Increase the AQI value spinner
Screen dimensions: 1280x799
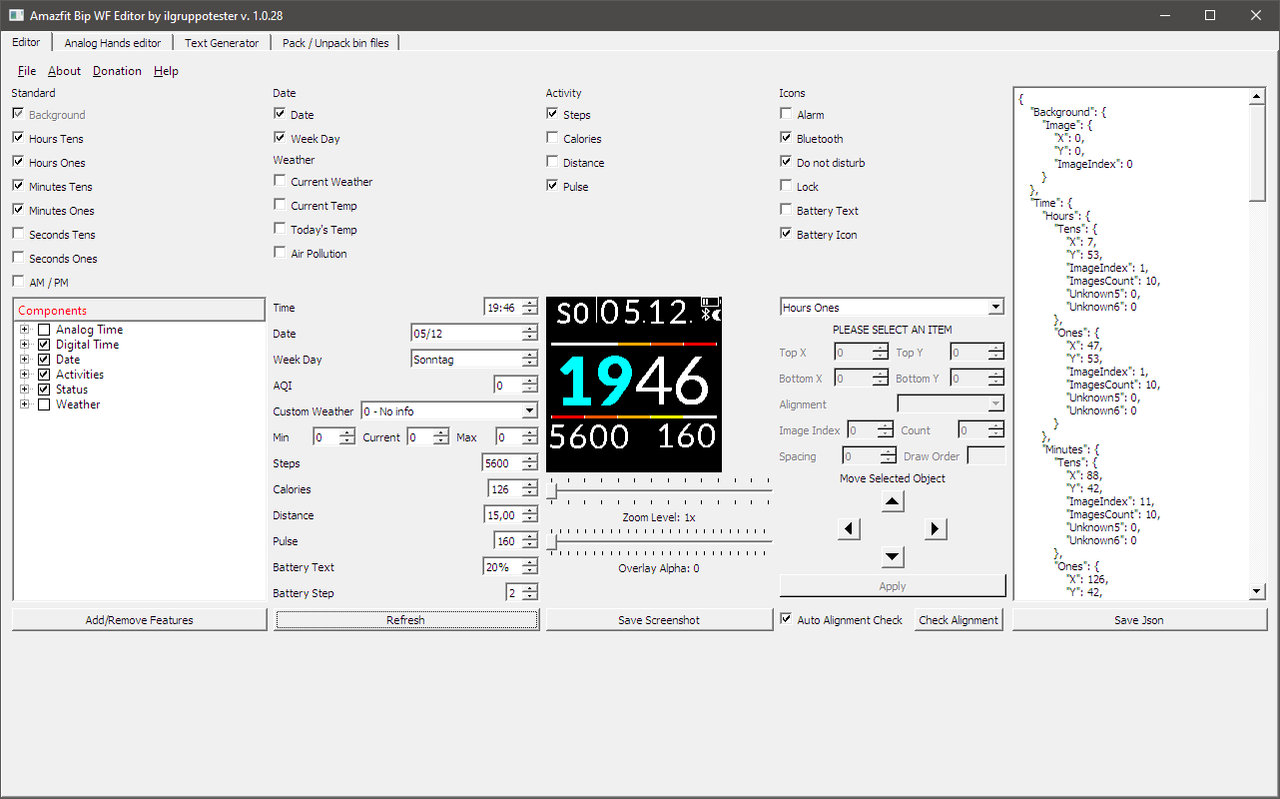pos(530,380)
